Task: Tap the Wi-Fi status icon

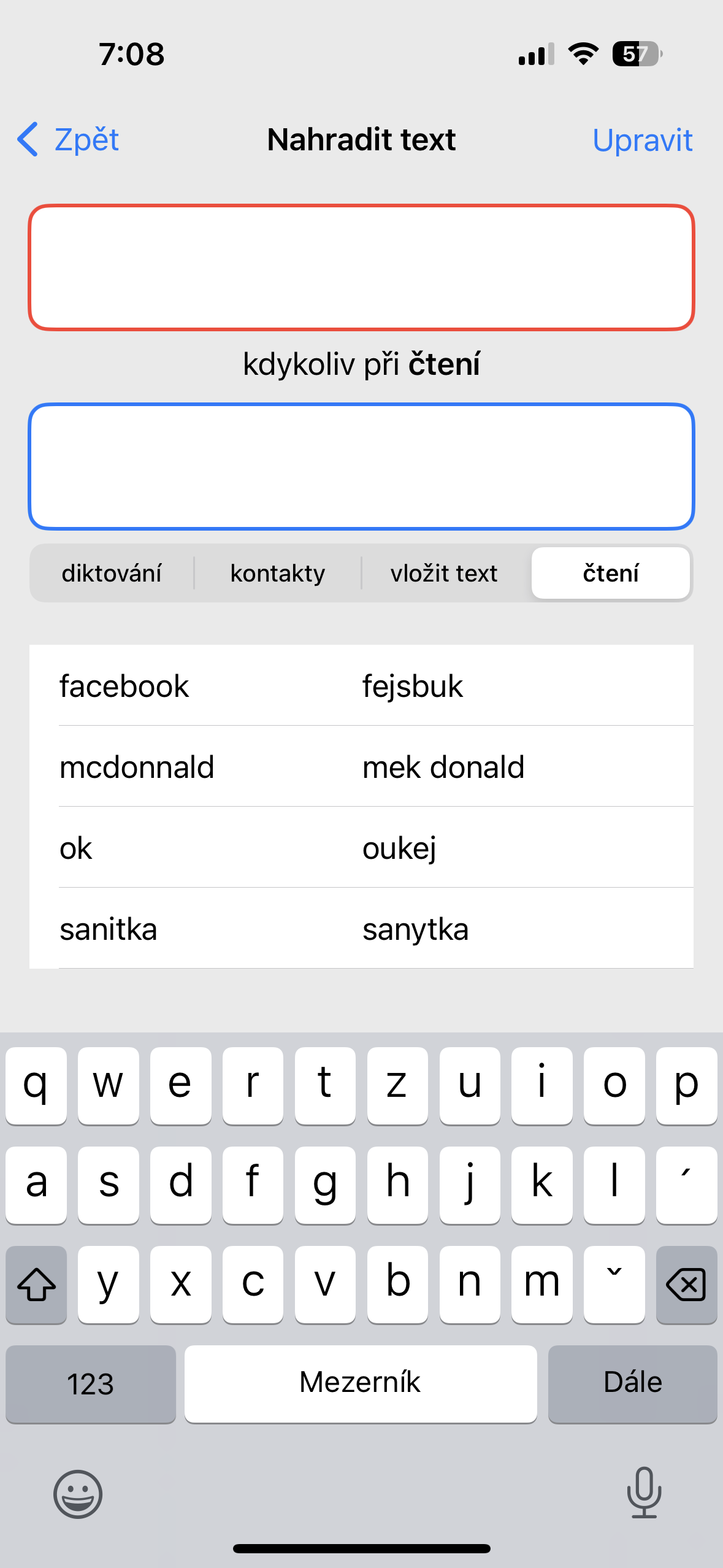Action: click(583, 54)
